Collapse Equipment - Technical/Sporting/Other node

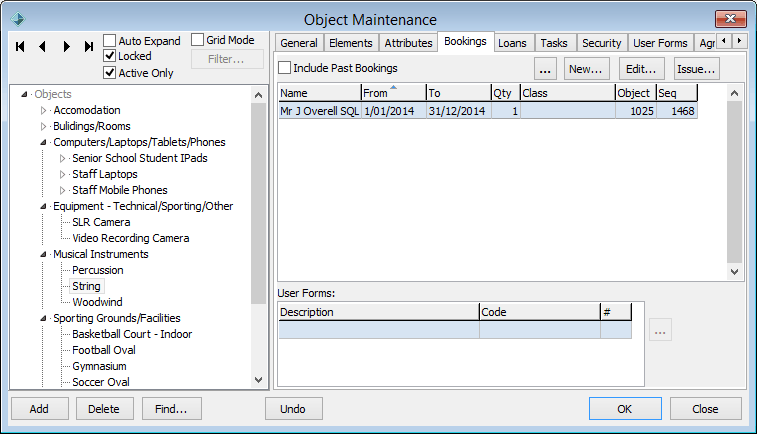[43, 207]
